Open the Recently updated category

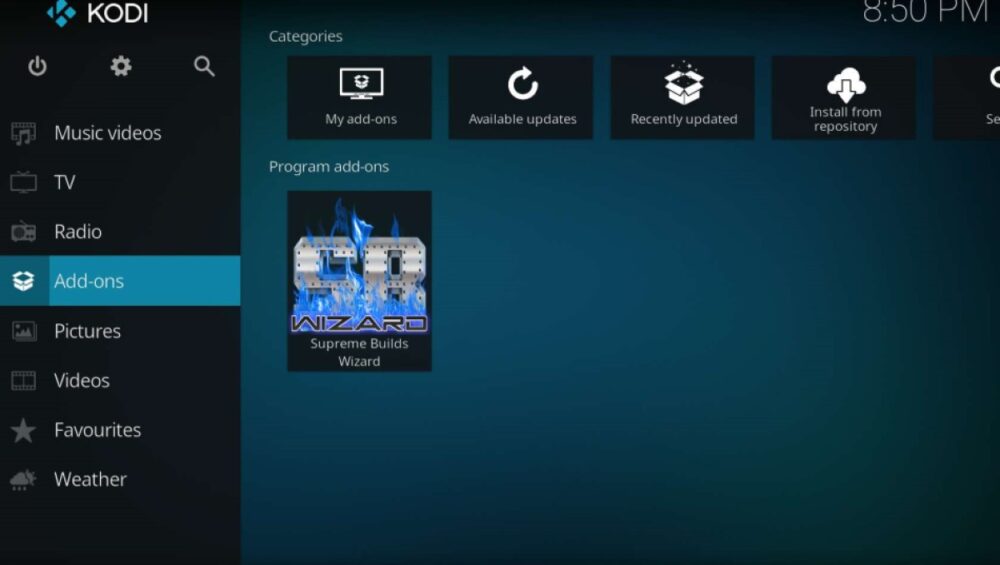(683, 98)
